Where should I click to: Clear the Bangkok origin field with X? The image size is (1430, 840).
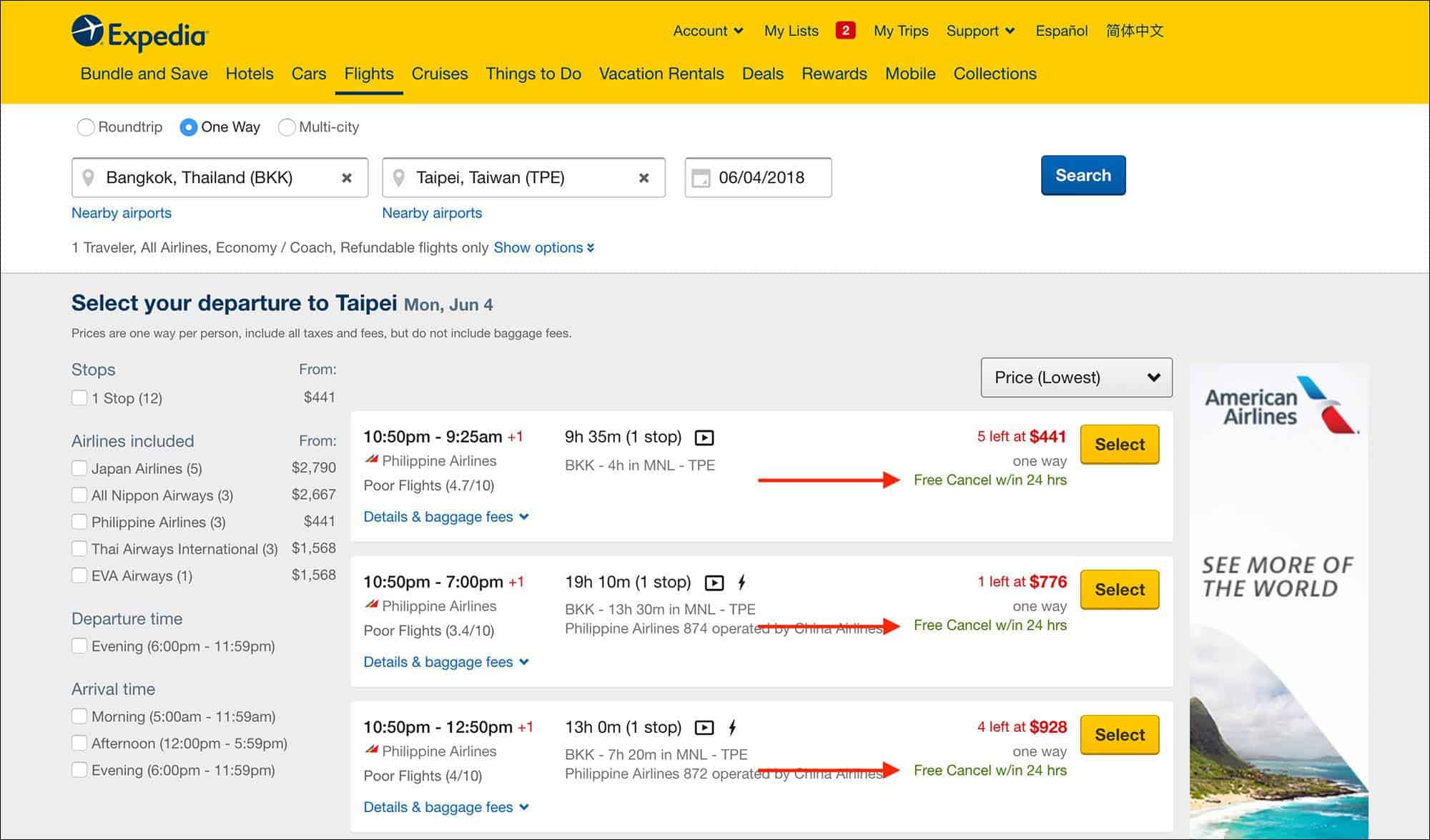[x=347, y=178]
